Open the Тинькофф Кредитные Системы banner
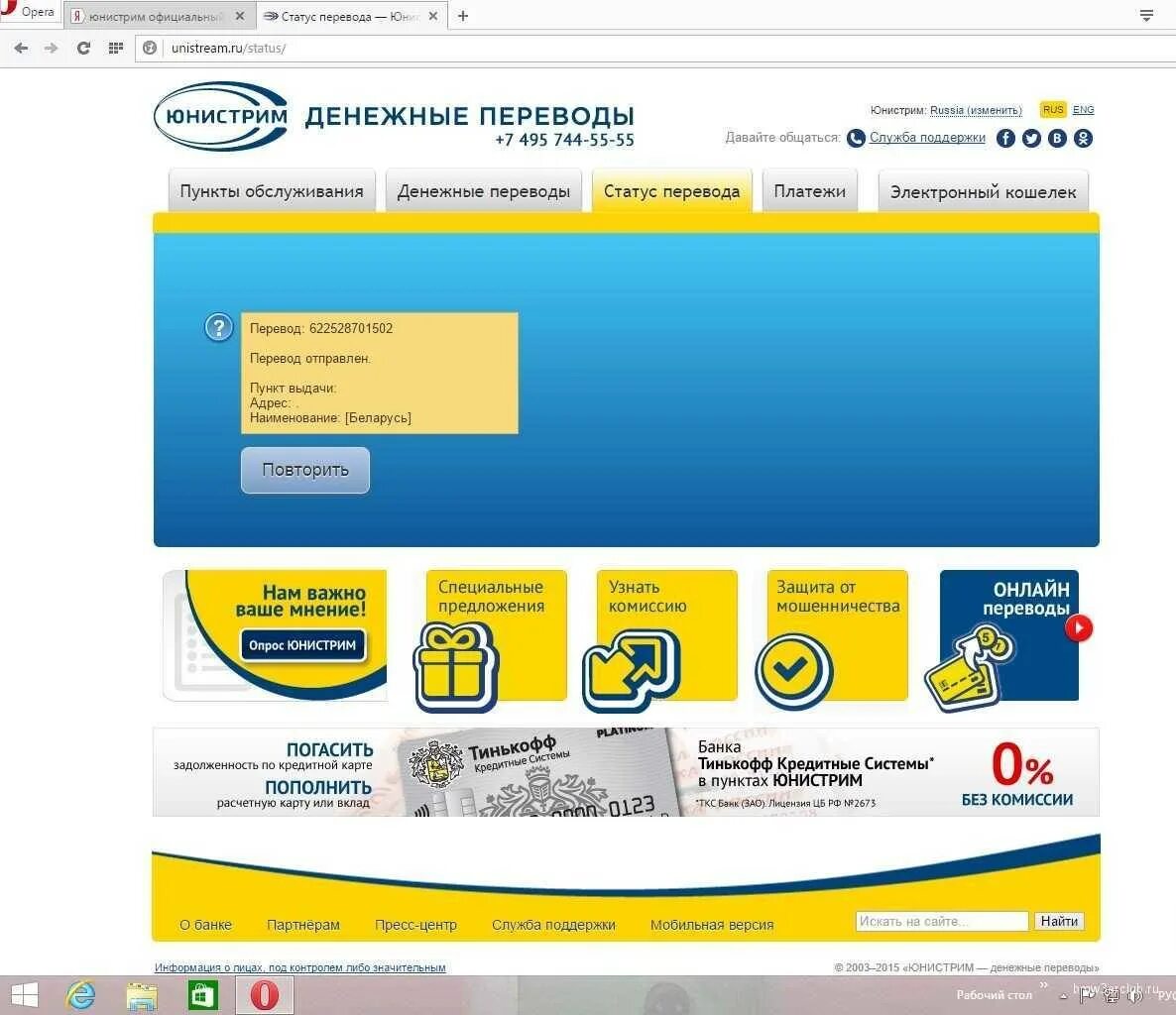The width and height of the screenshot is (1176, 1015). pyautogui.click(x=627, y=772)
